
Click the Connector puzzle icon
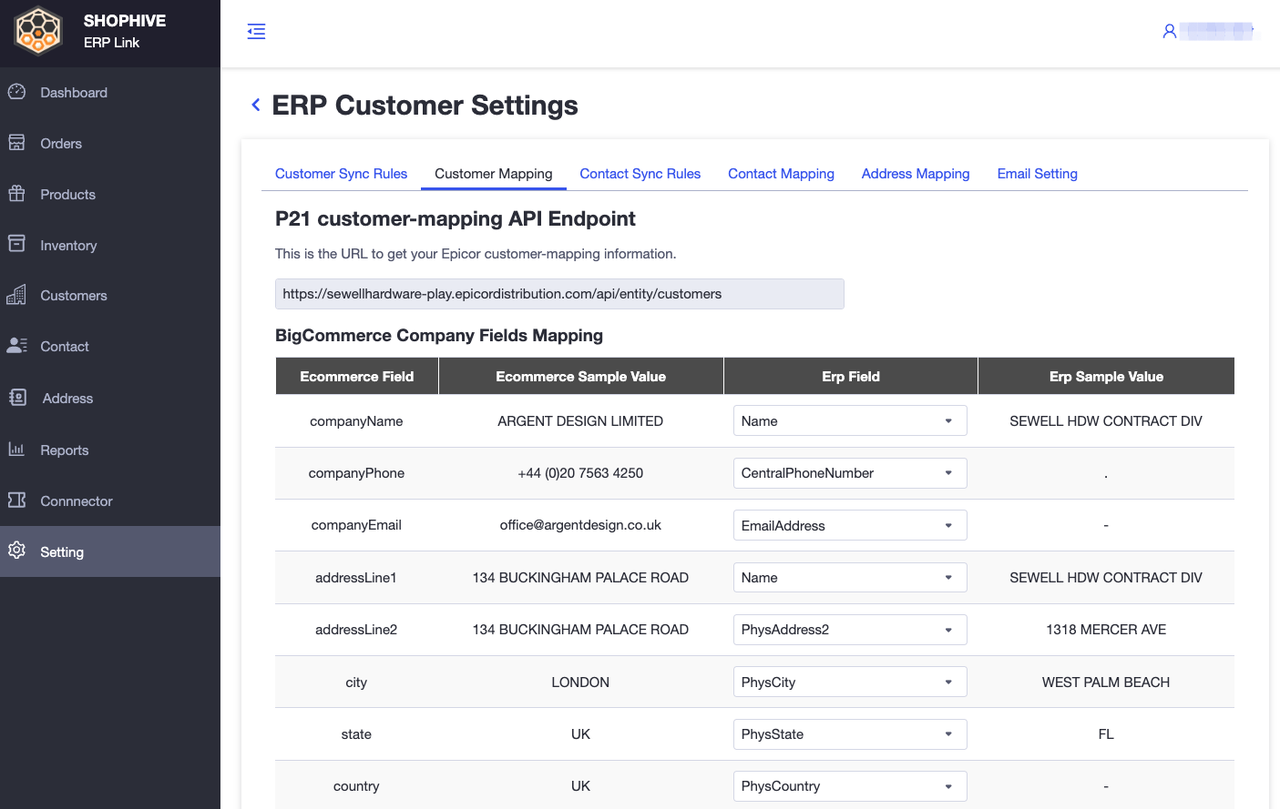(16, 500)
